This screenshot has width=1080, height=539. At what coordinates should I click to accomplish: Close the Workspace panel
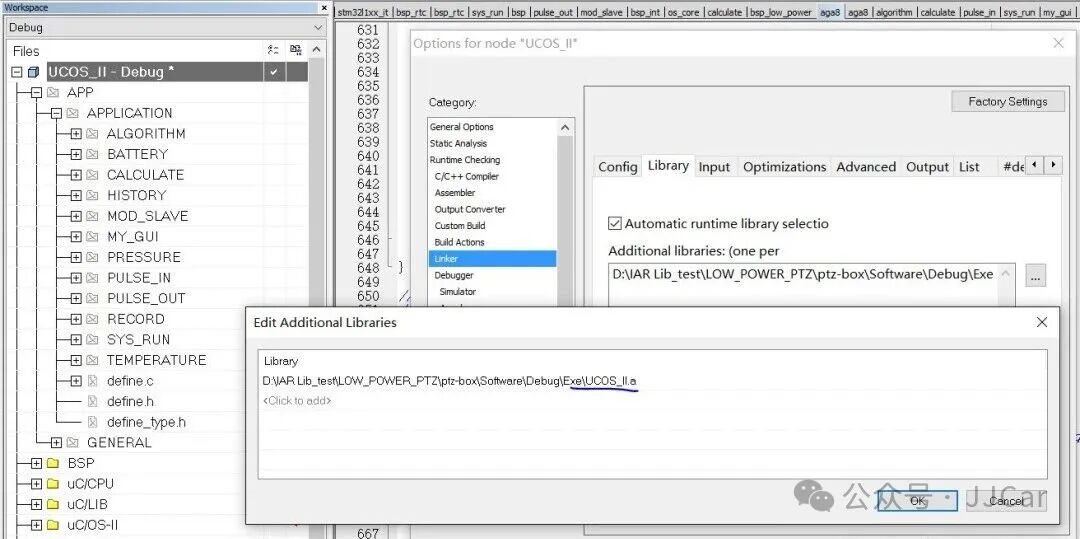coord(324,8)
